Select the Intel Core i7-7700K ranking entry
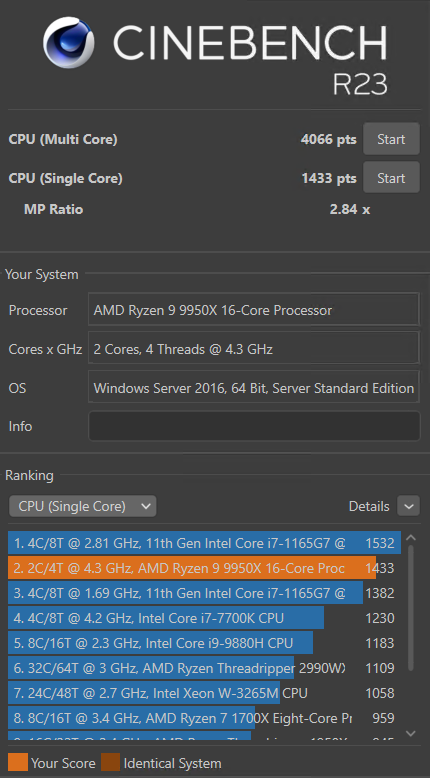This screenshot has width=430, height=778. tap(204, 618)
